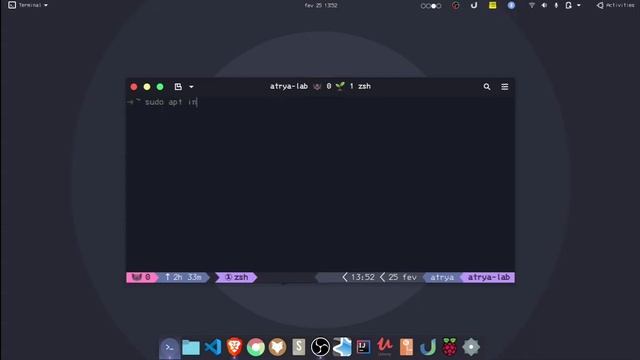The image size is (640, 360).
Task: Click the terminal window title 'atrya-lab'
Action: (289, 86)
